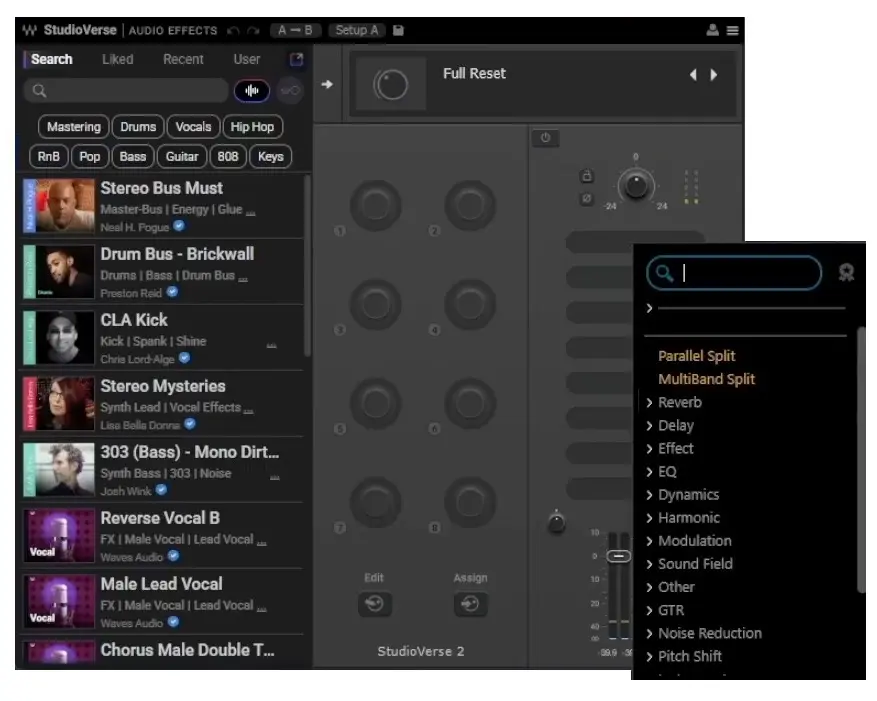Click the small knob above faders
Screen dimensions: 877x701
[556, 523]
